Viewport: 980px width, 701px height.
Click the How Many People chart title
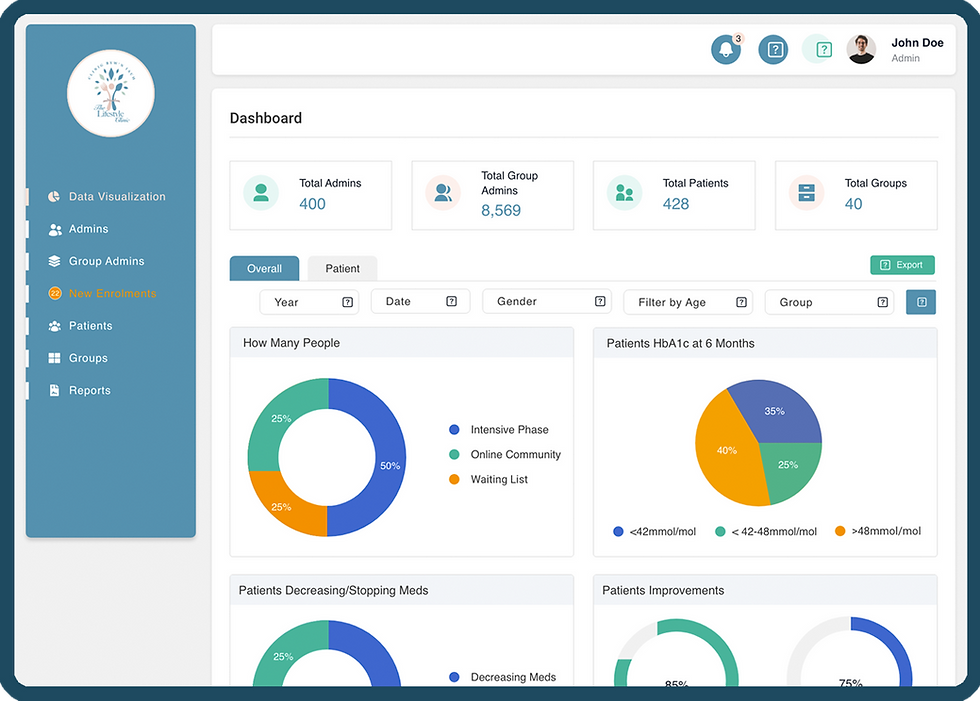[291, 343]
